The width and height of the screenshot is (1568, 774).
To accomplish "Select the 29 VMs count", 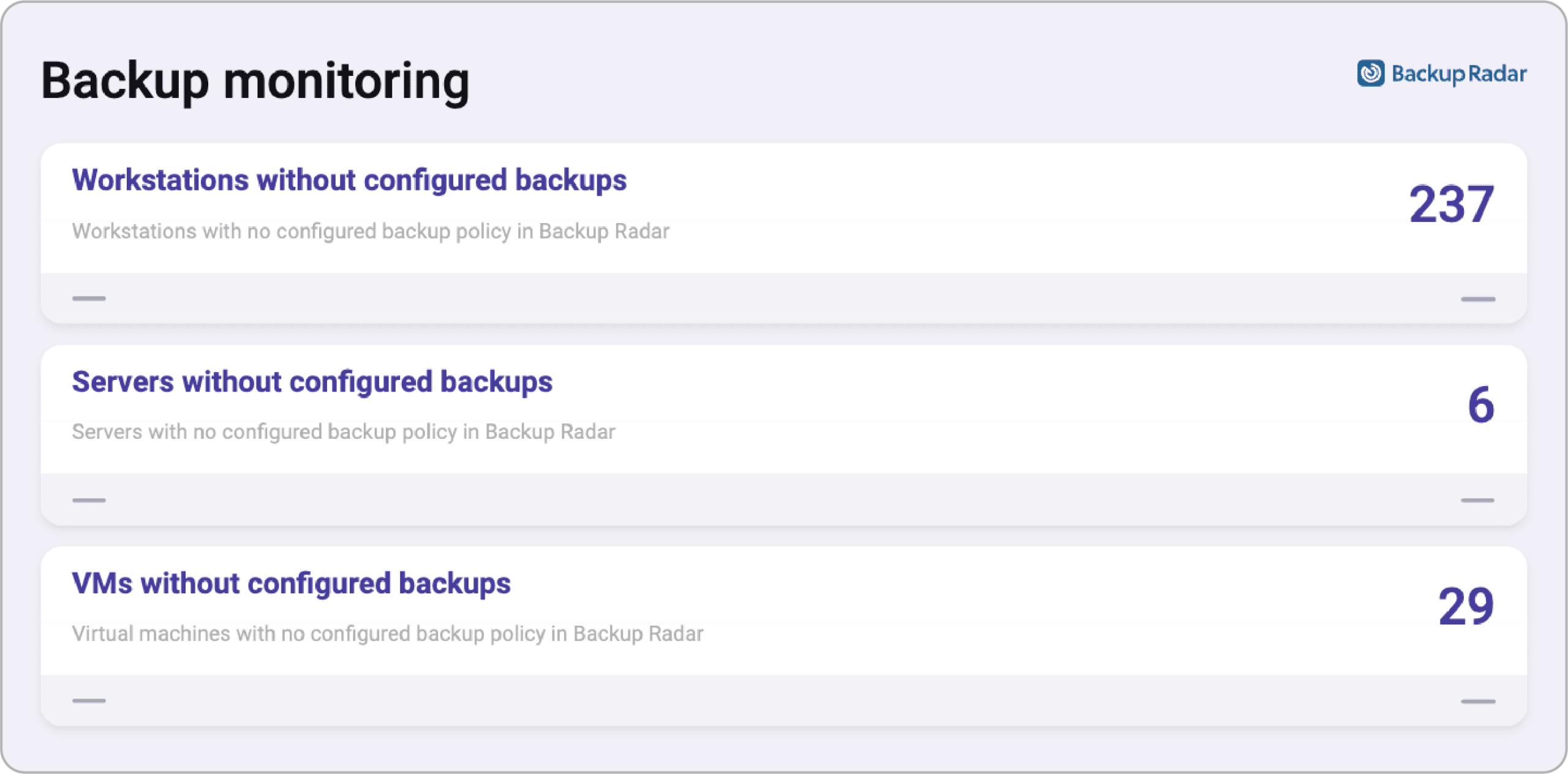I will (x=1466, y=607).
